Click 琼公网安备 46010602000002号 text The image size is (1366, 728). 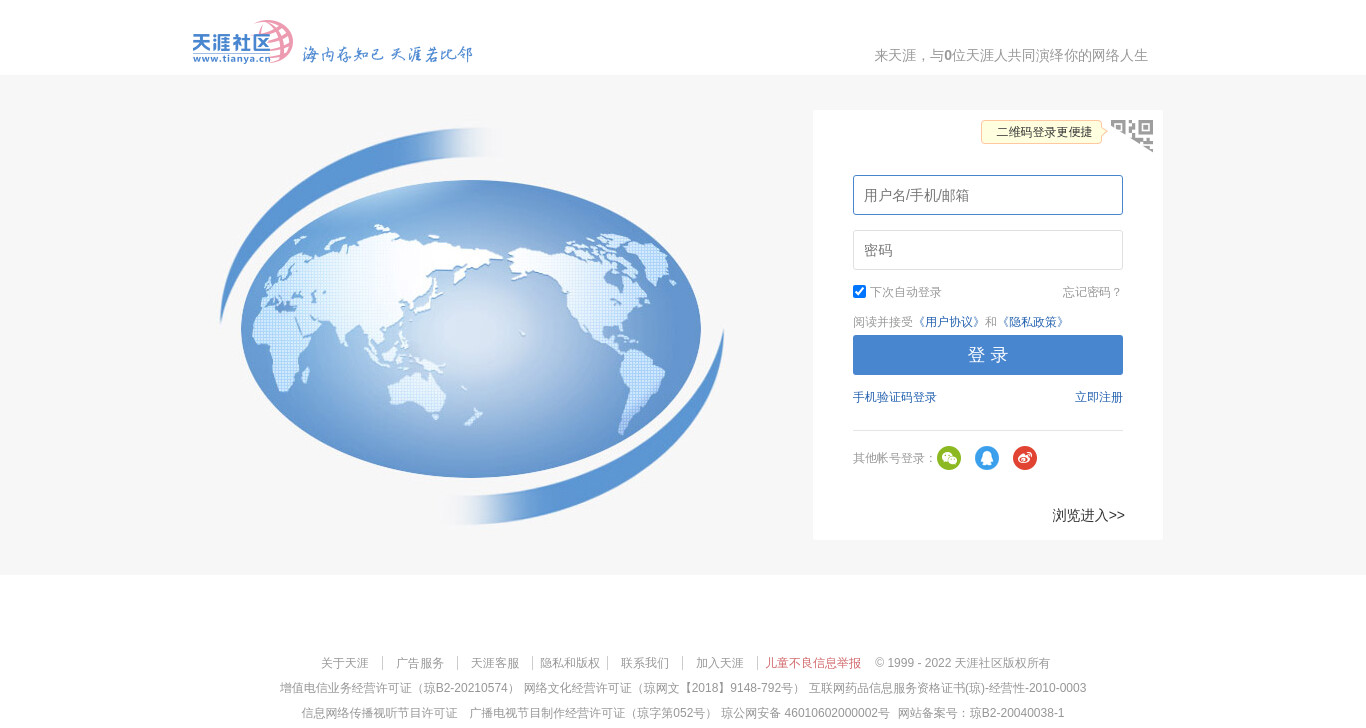[x=805, y=713]
